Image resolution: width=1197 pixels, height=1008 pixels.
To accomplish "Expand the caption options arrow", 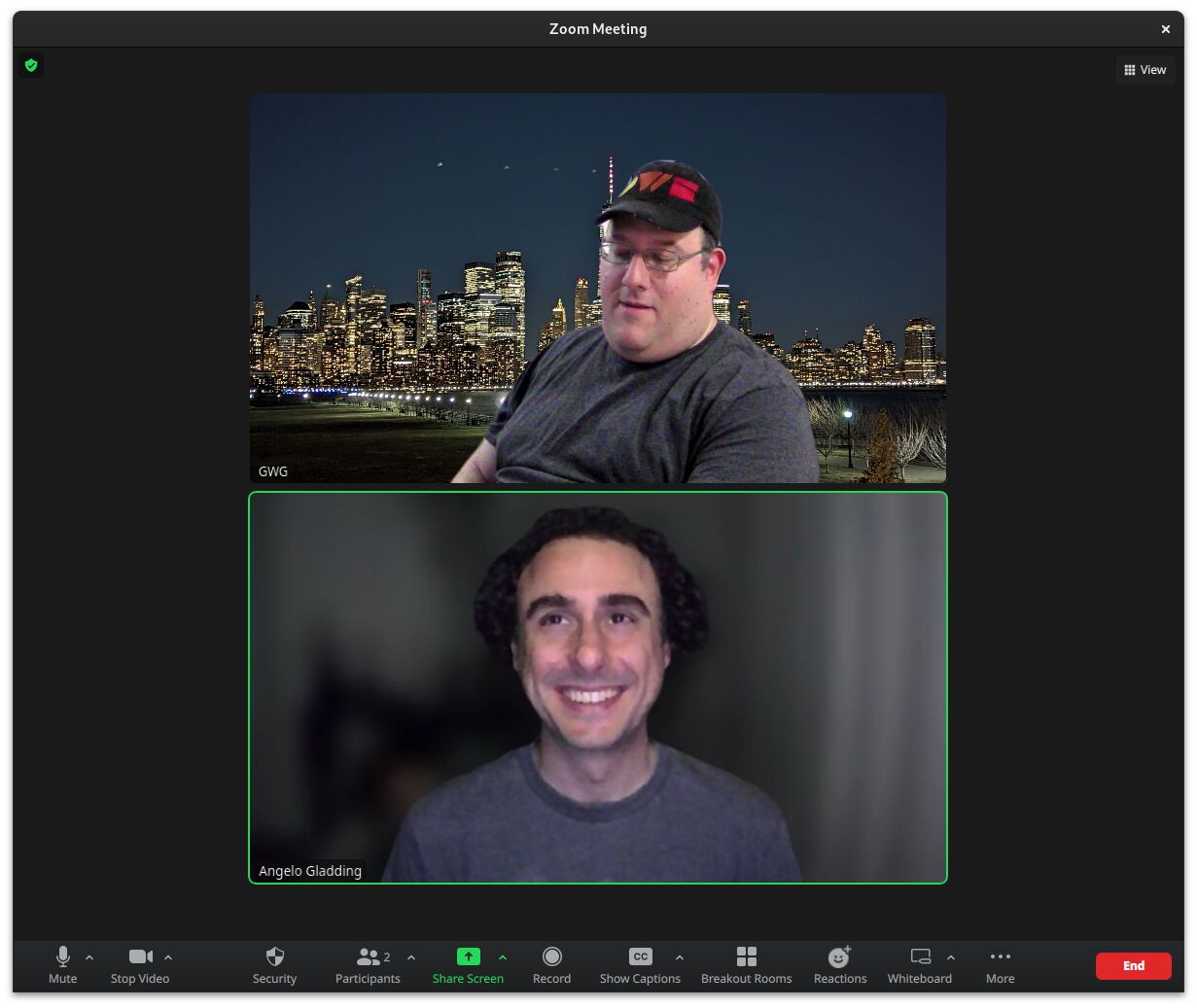I will [x=680, y=957].
